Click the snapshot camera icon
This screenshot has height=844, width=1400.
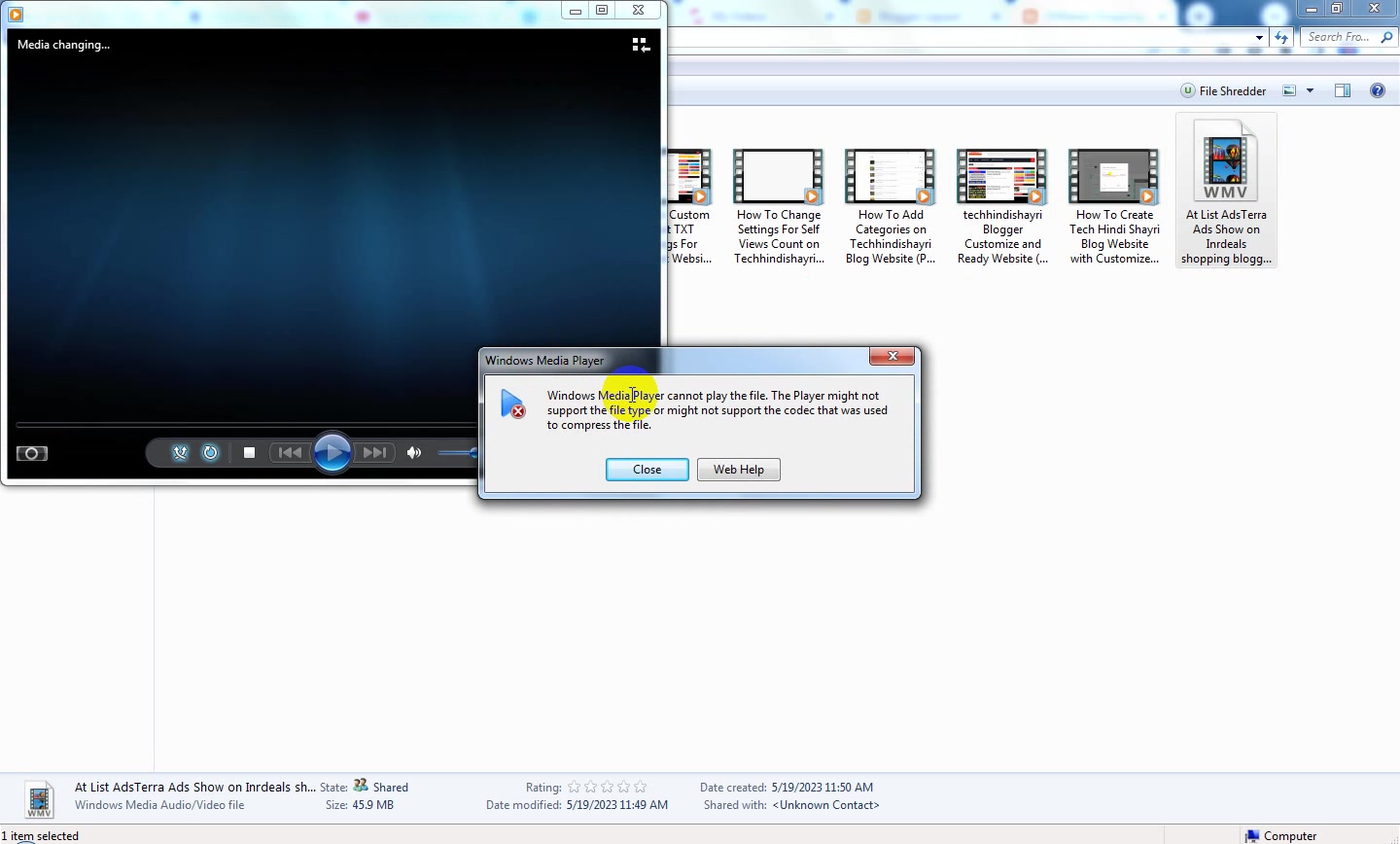[32, 453]
